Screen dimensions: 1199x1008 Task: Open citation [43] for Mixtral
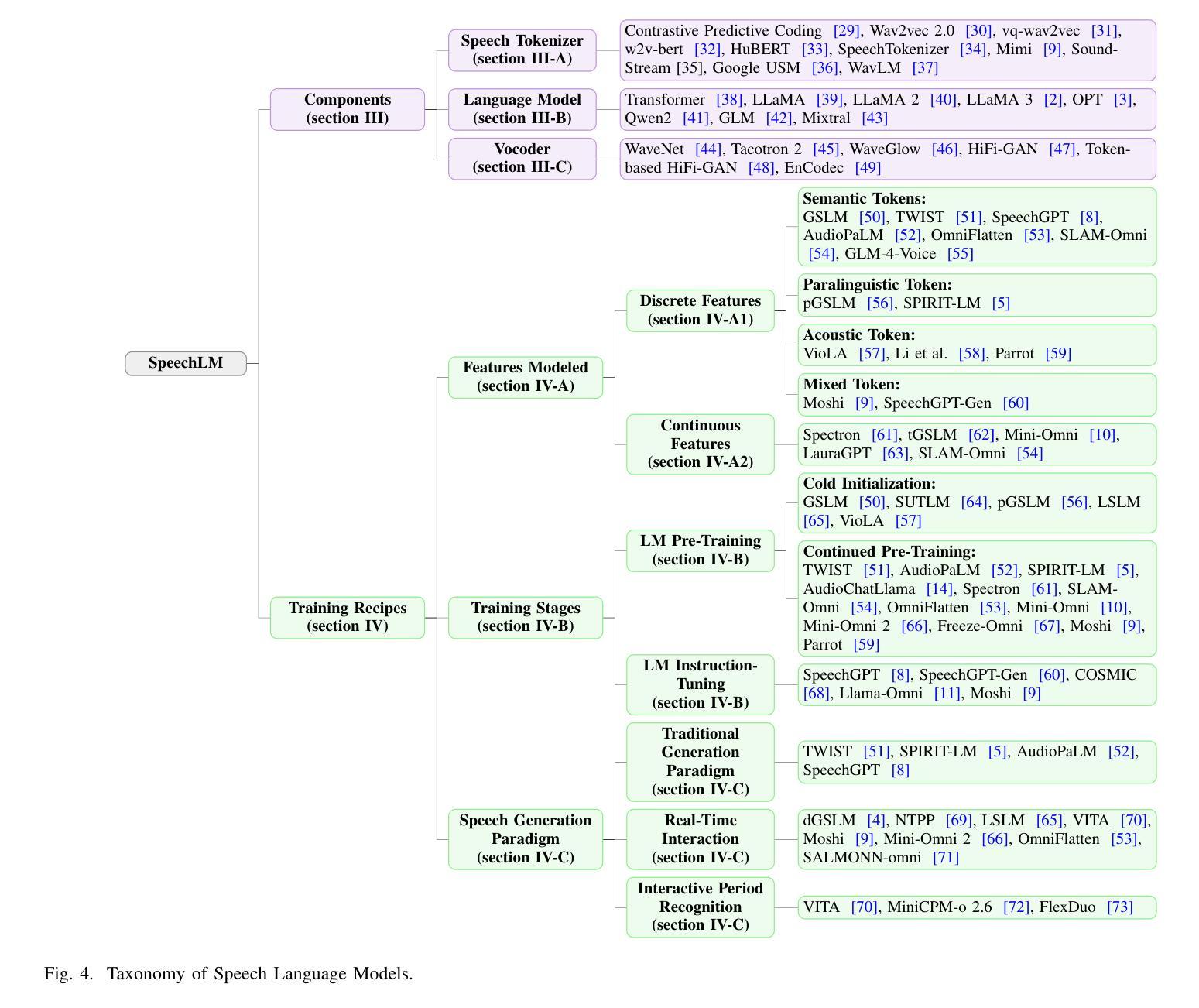(x=875, y=118)
